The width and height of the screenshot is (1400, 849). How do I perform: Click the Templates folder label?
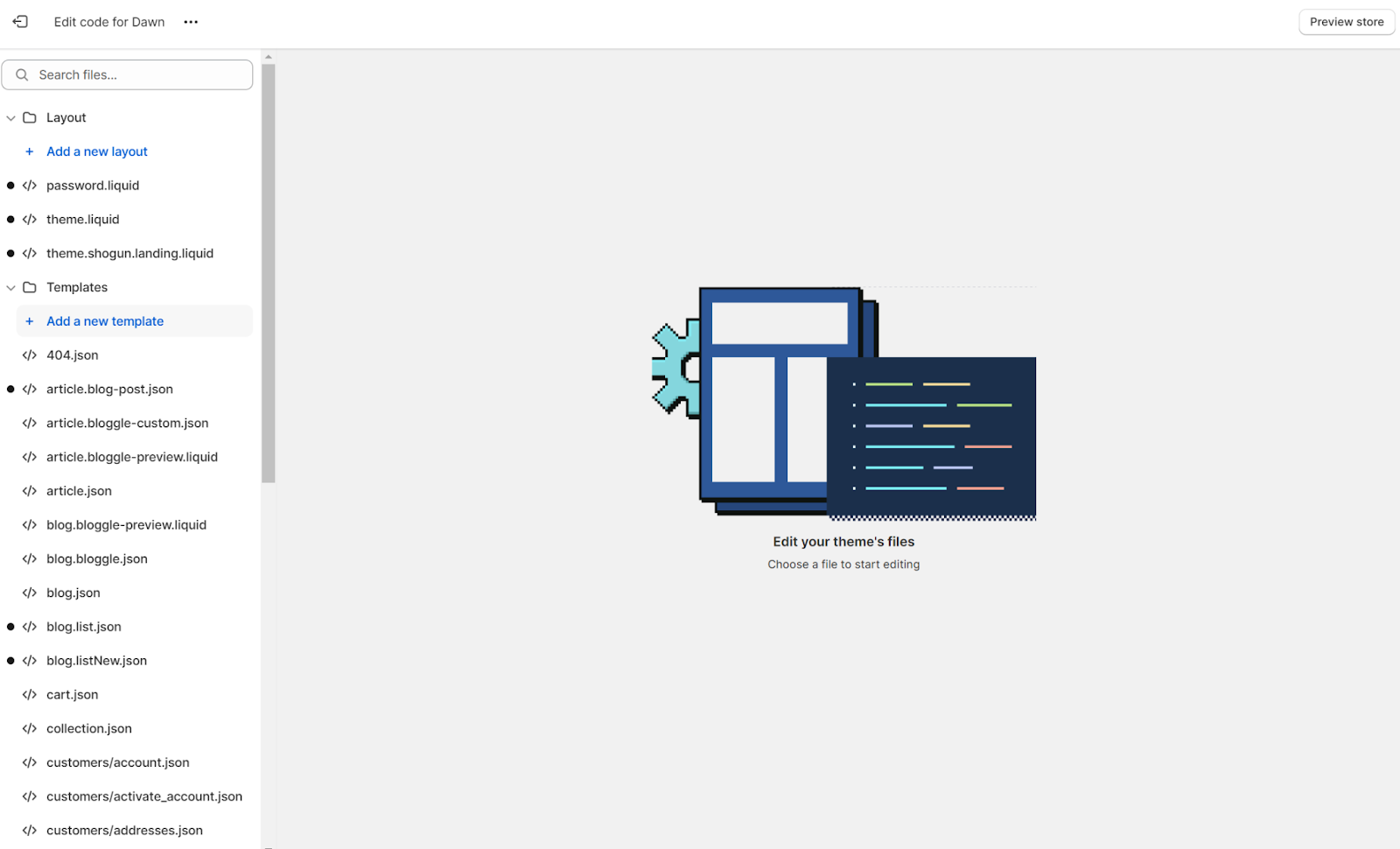77,288
